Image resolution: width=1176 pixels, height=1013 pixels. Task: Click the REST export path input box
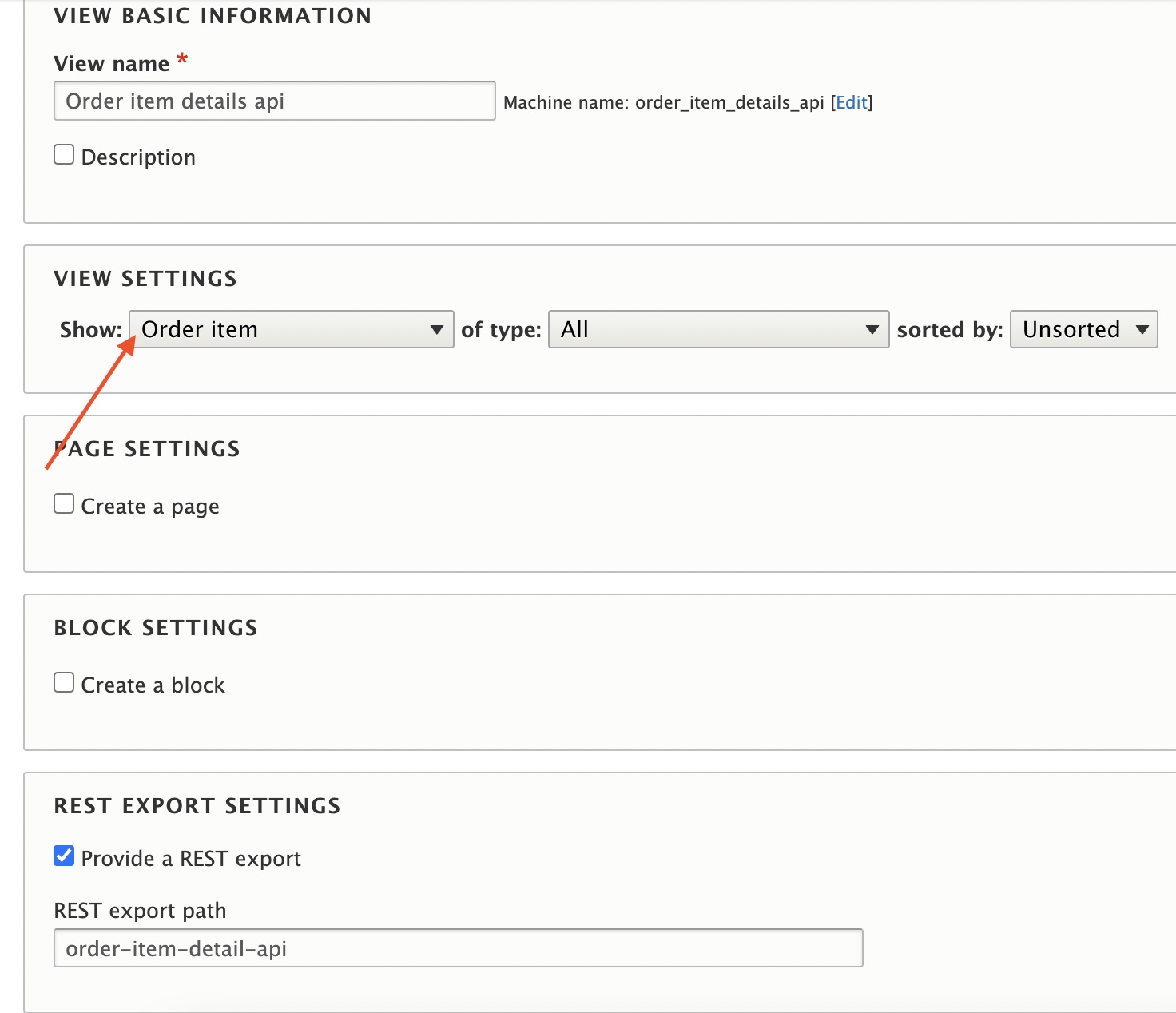(x=458, y=947)
